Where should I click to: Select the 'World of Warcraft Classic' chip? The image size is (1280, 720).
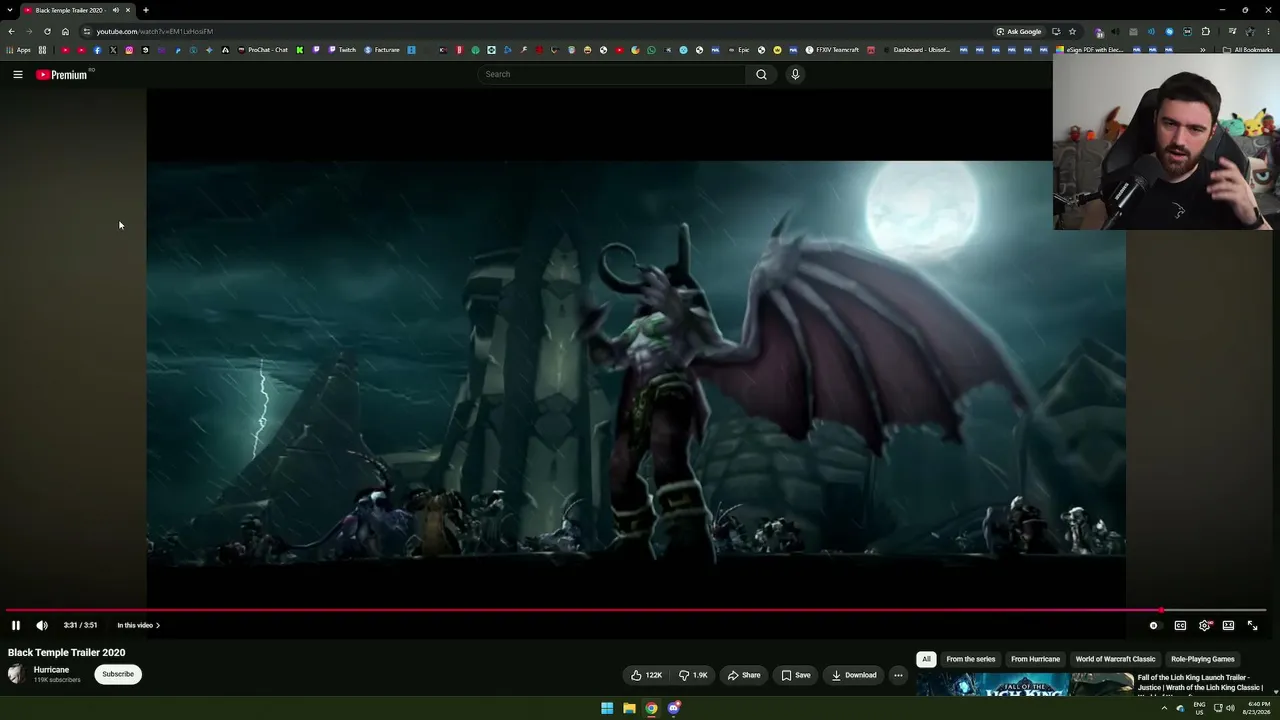[1115, 659]
